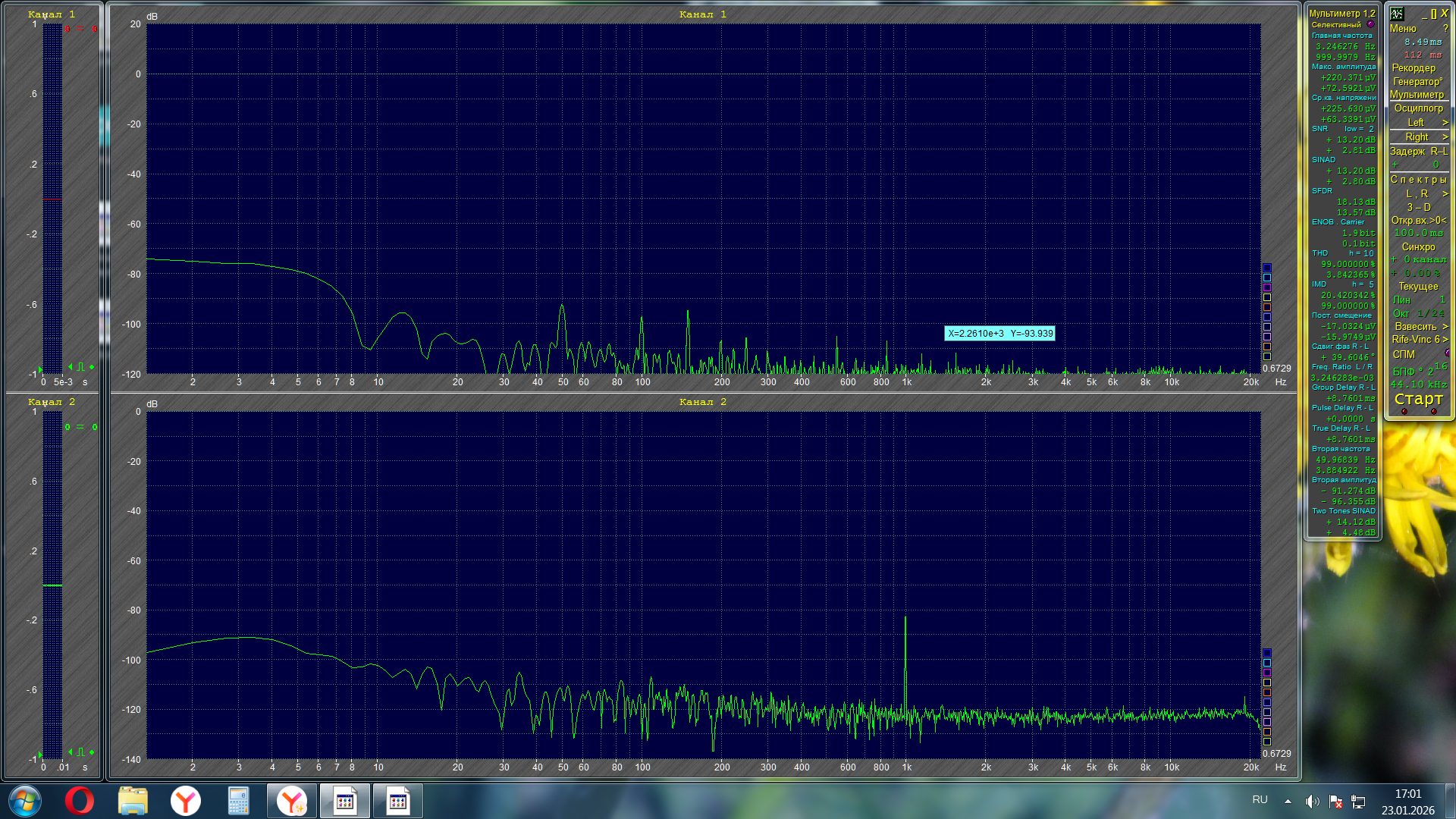This screenshot has height=819, width=1456.
Task: Toggle the cyan trace box in Канал 1 spectrum
Action: (x=1266, y=278)
